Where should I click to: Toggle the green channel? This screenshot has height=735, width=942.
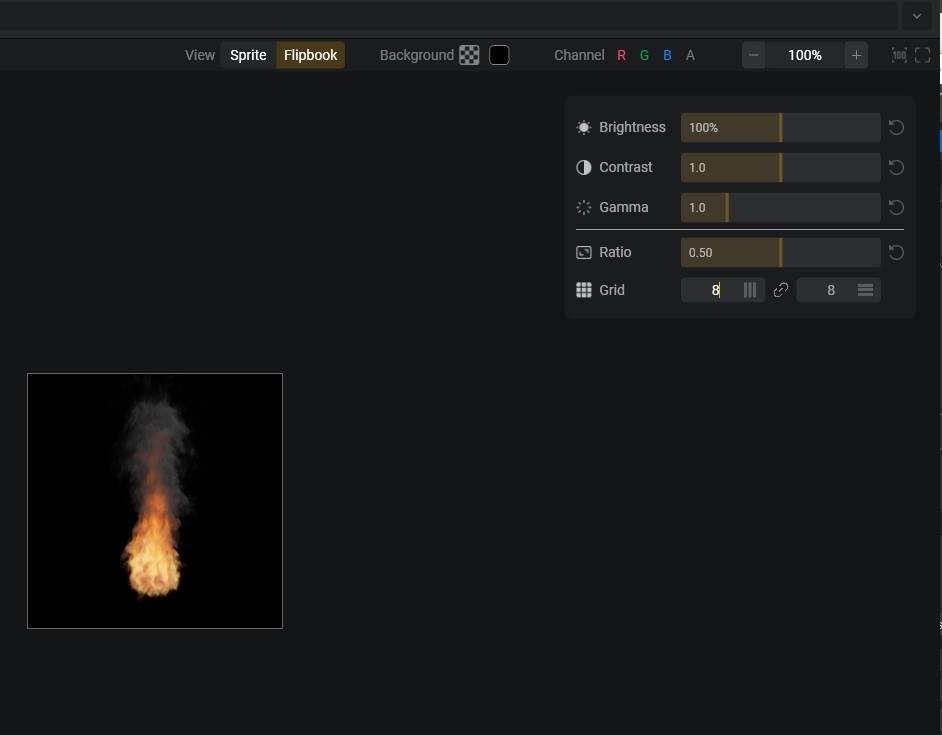(x=644, y=55)
